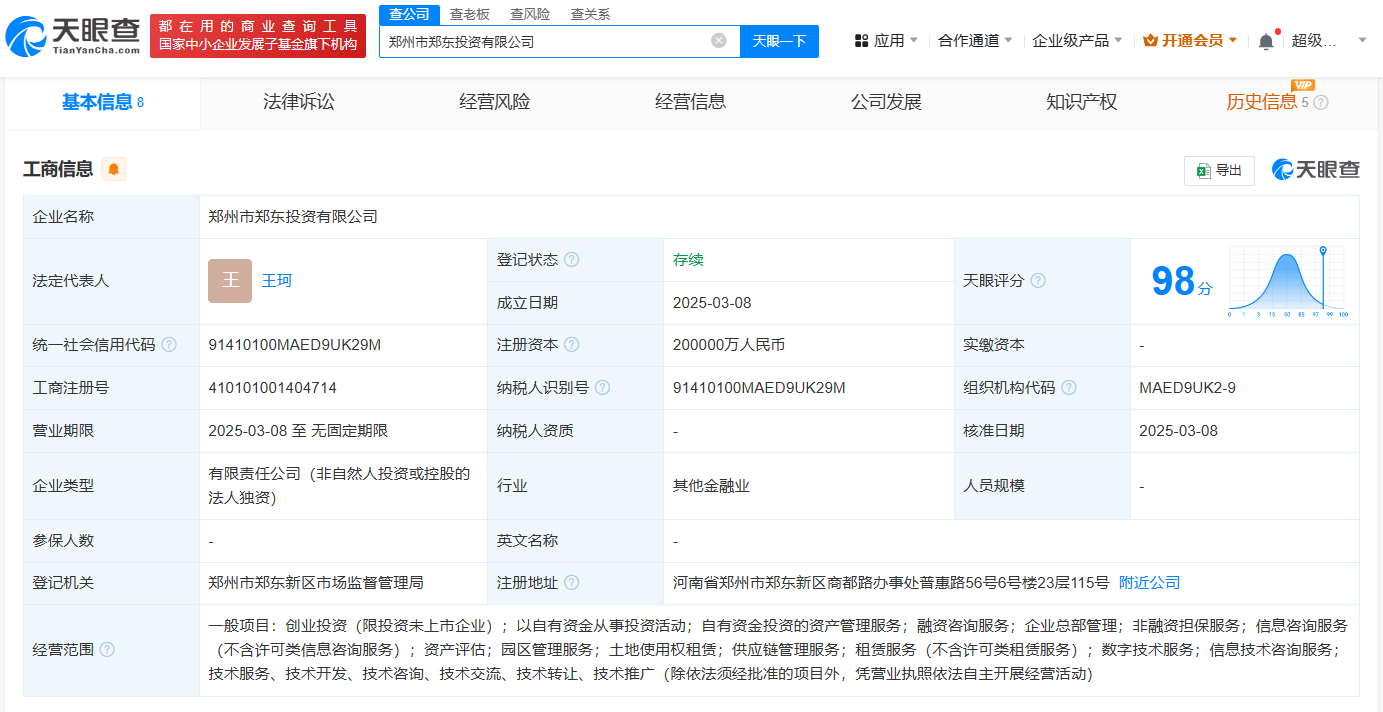
Task: Click help icon beside 注册地址
Action: coord(571,583)
